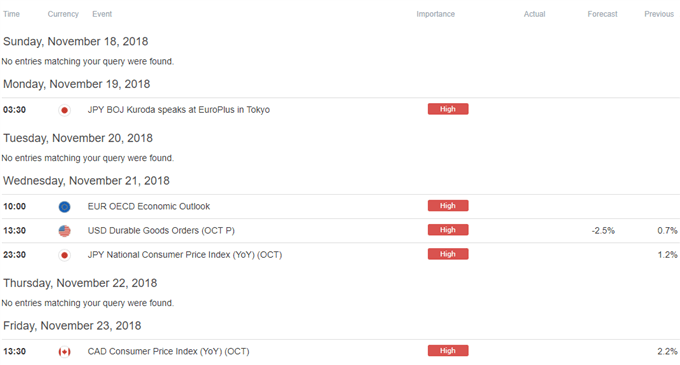Image resolution: width=680 pixels, height=365 pixels.
Task: Click the Currency column header
Action: [63, 14]
